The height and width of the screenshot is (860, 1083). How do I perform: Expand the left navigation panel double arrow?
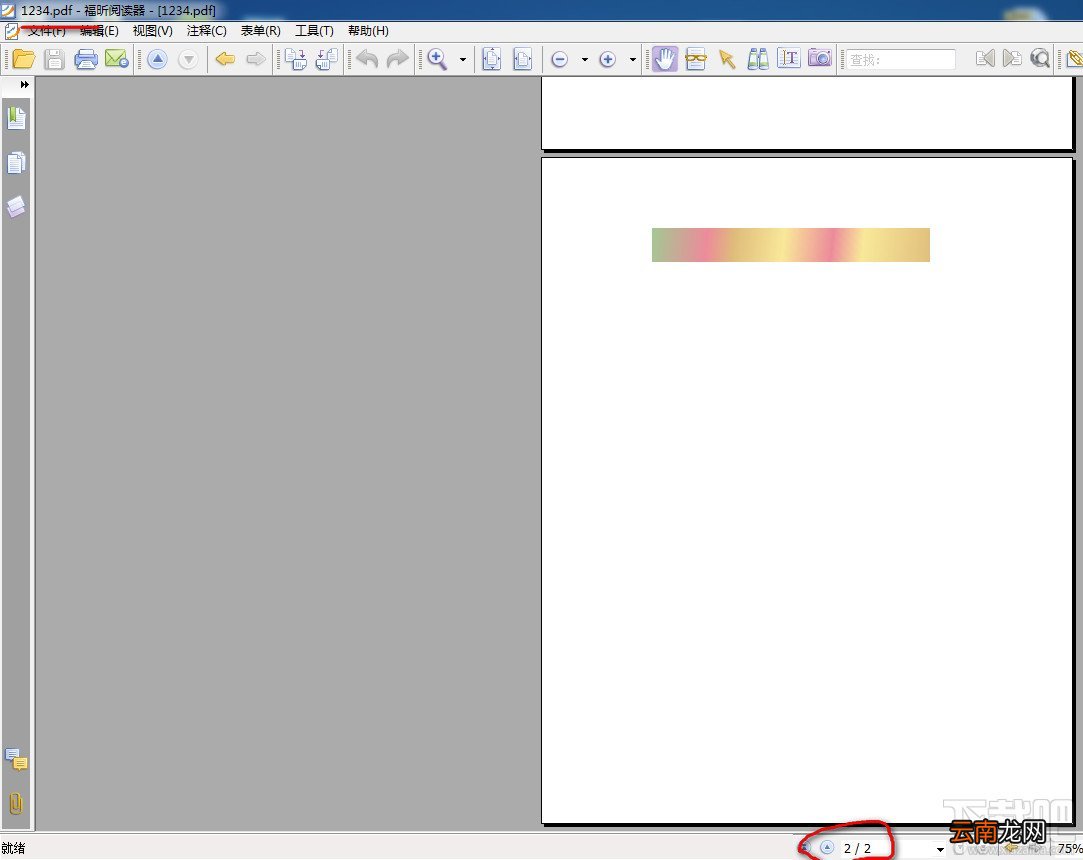[24, 84]
